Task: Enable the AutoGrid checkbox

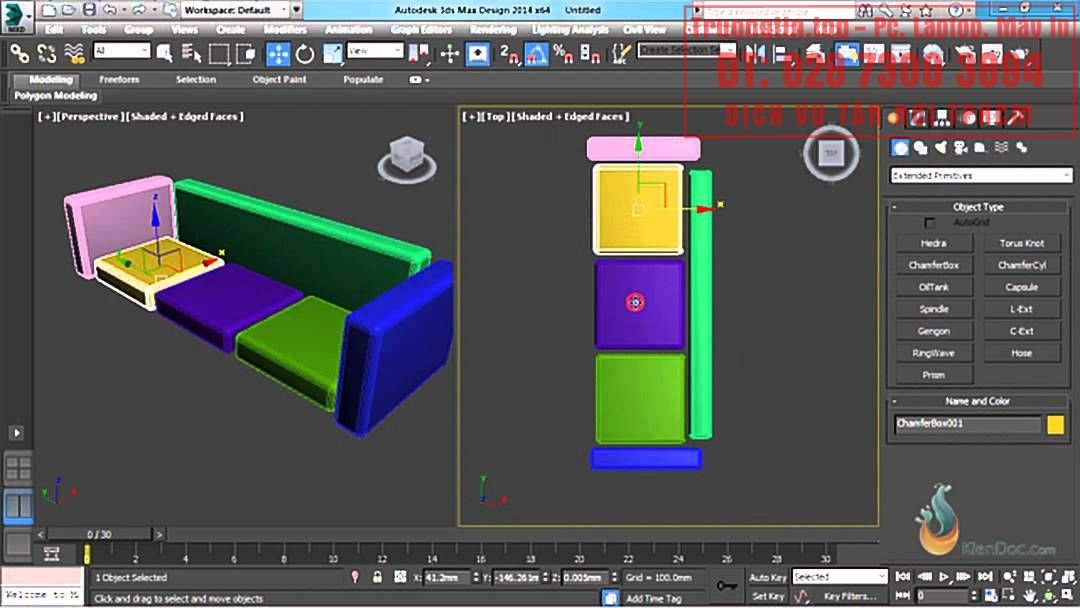Action: coord(930,222)
